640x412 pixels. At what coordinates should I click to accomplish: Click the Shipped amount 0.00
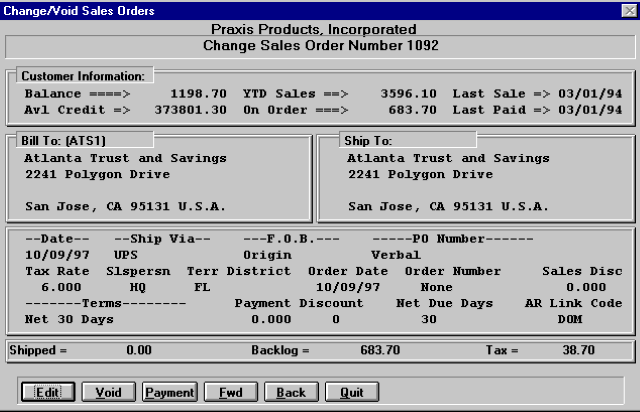coord(139,350)
